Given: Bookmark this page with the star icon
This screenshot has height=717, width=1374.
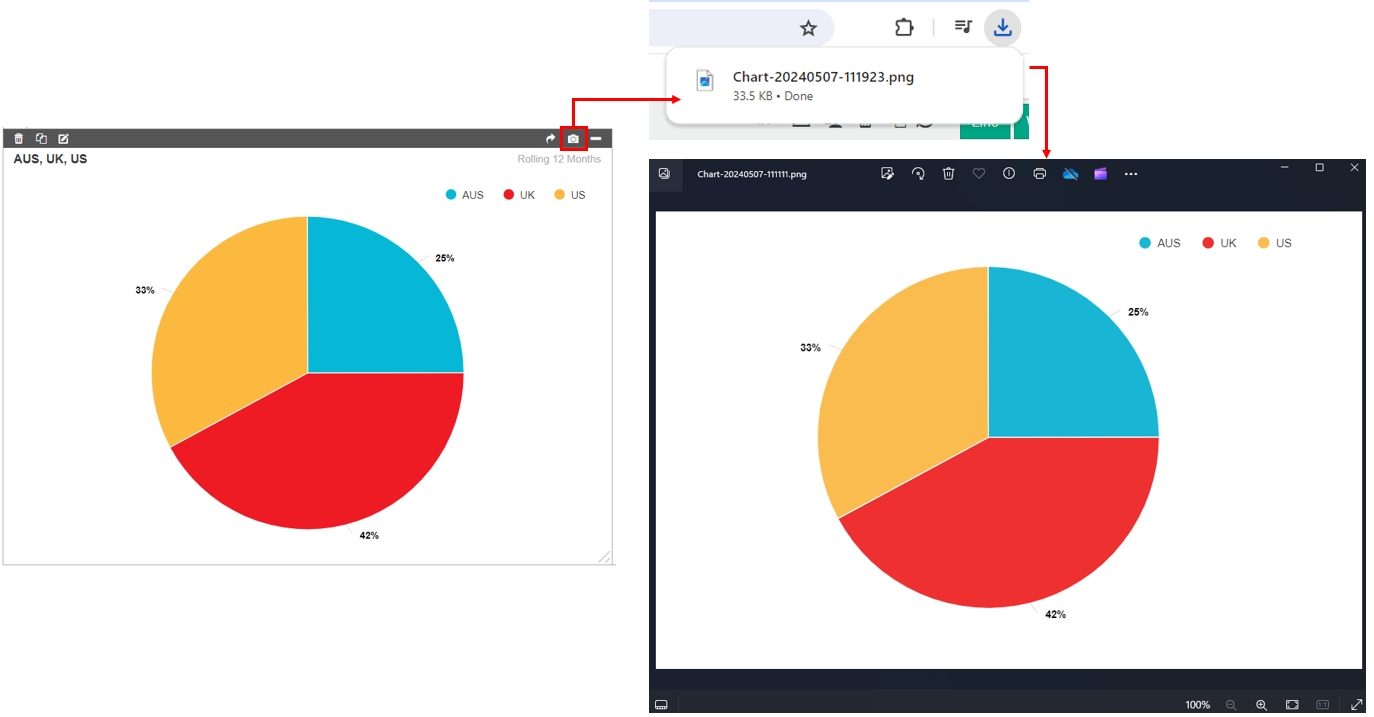Looking at the screenshot, I should tap(808, 28).
